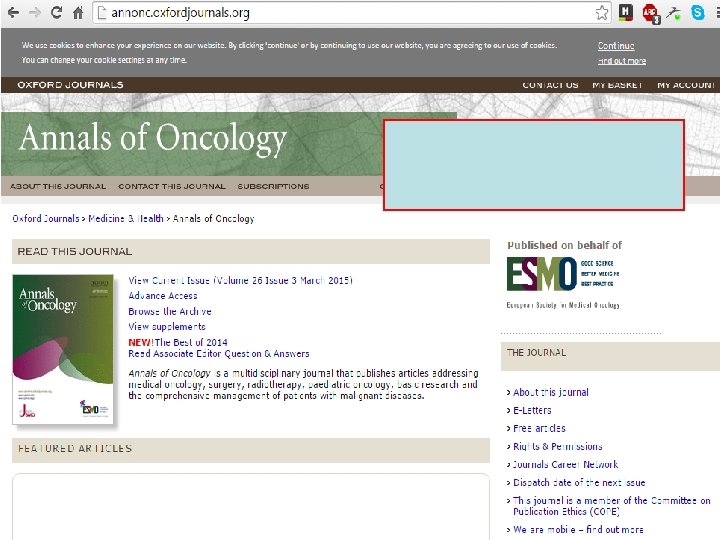This screenshot has height=540, width=720.
Task: Open the browser home page icon
Action: (x=78, y=12)
